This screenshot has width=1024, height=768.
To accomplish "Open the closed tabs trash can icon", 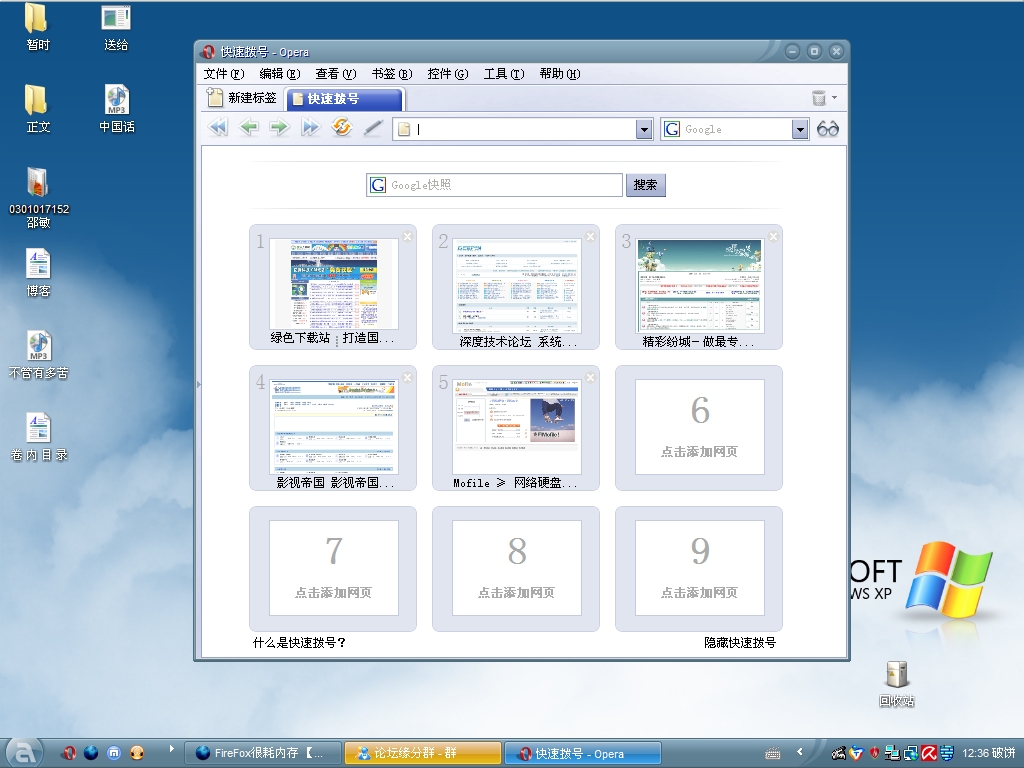I will (x=818, y=98).
